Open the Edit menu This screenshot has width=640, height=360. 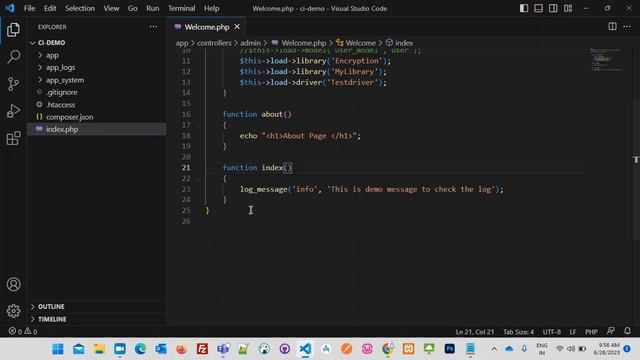[50, 8]
